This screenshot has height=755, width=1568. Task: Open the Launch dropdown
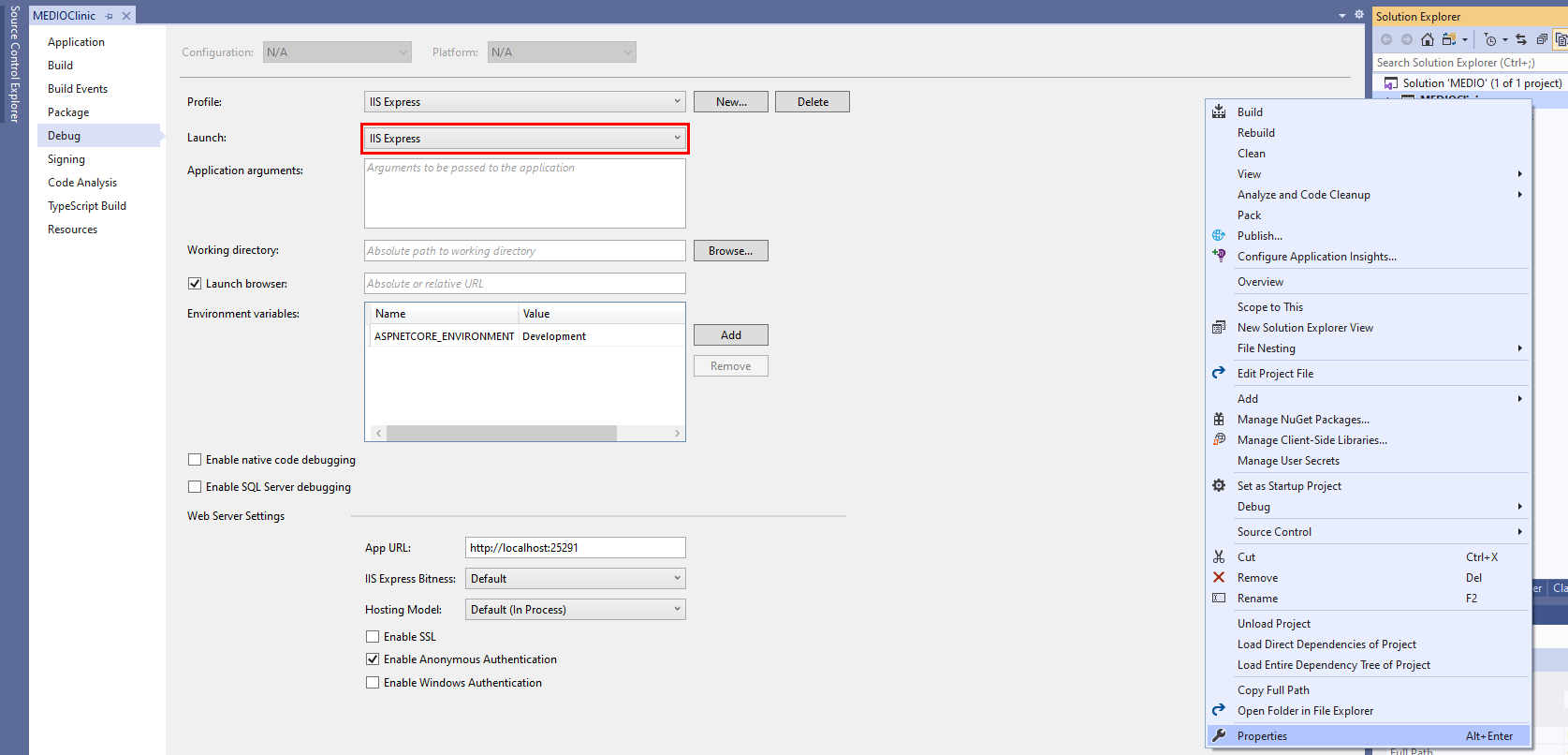[x=524, y=139]
